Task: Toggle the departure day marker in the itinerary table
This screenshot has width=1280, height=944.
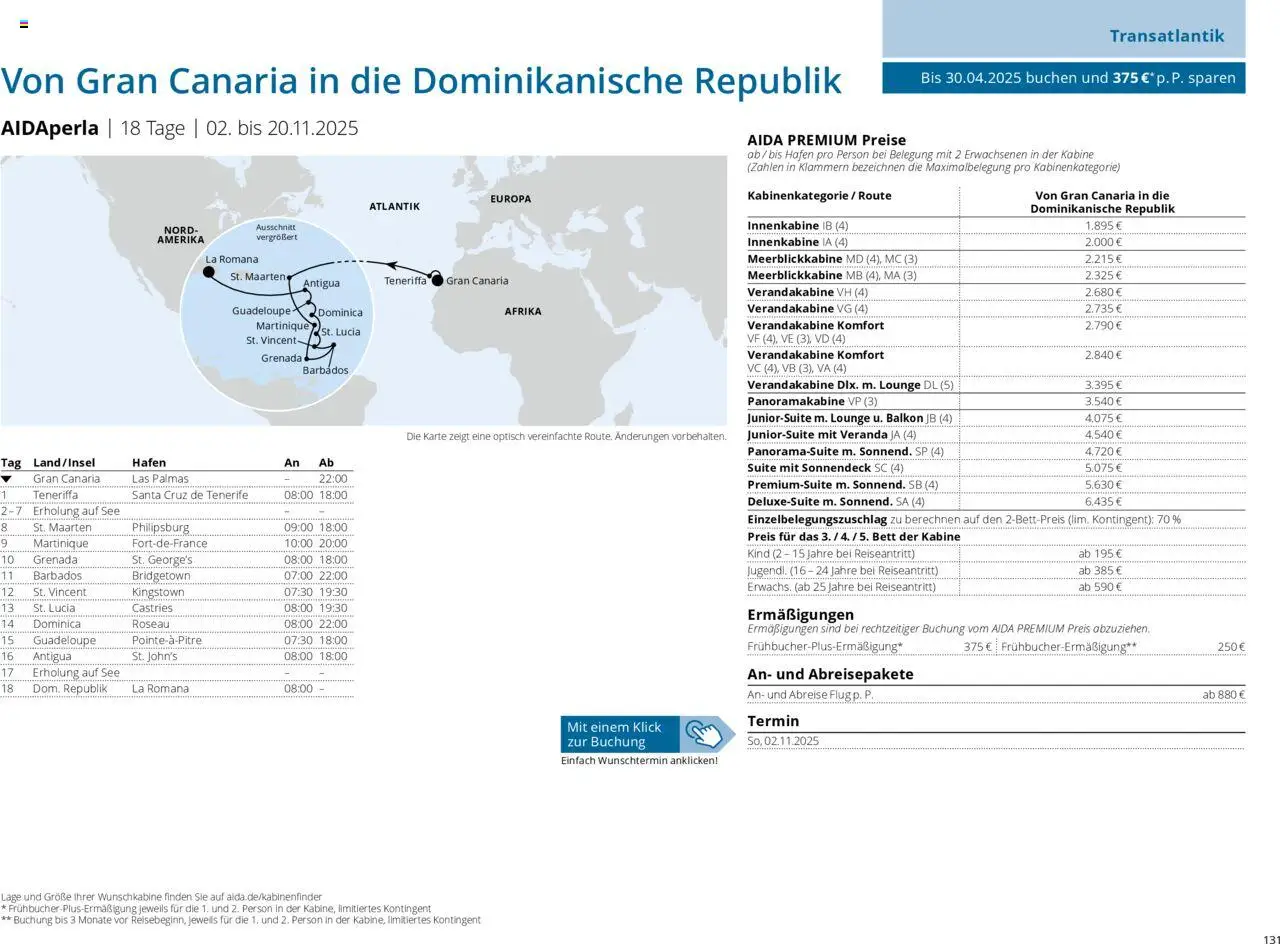Action: [x=10, y=478]
